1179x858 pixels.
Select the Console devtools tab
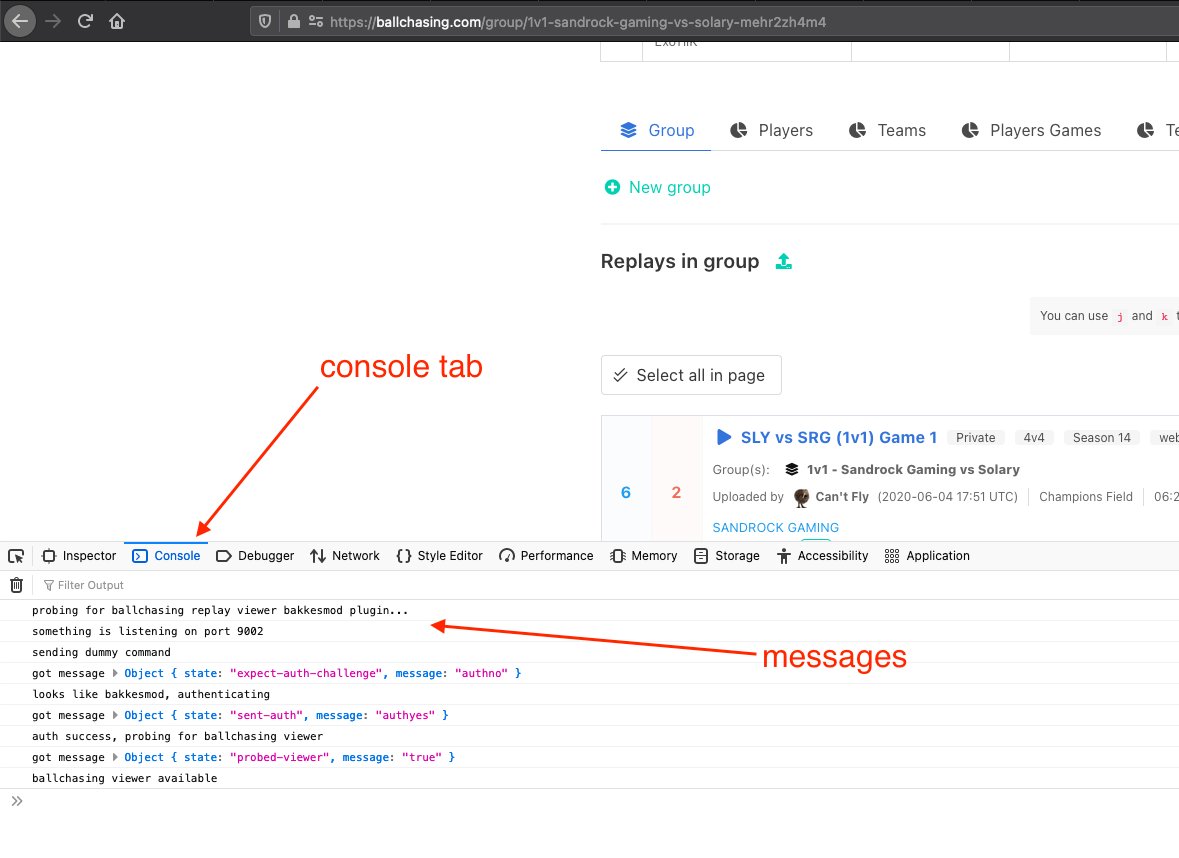[x=166, y=556]
